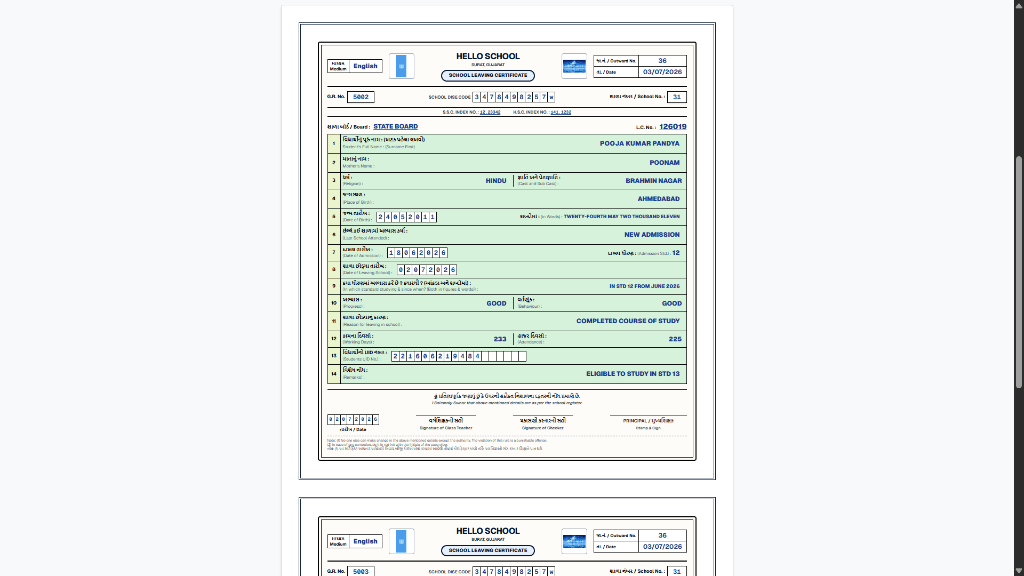Viewport: 1024px width, 576px height.
Task: Click the attendance value 225
Action: [675, 339]
